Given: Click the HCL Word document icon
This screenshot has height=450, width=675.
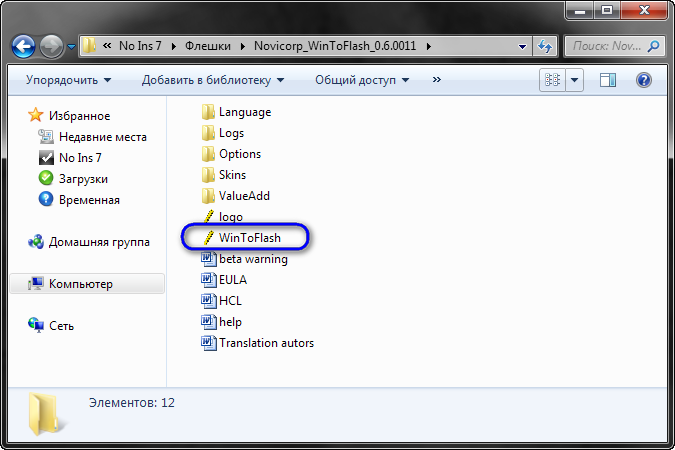Looking at the screenshot, I should pos(209,301).
